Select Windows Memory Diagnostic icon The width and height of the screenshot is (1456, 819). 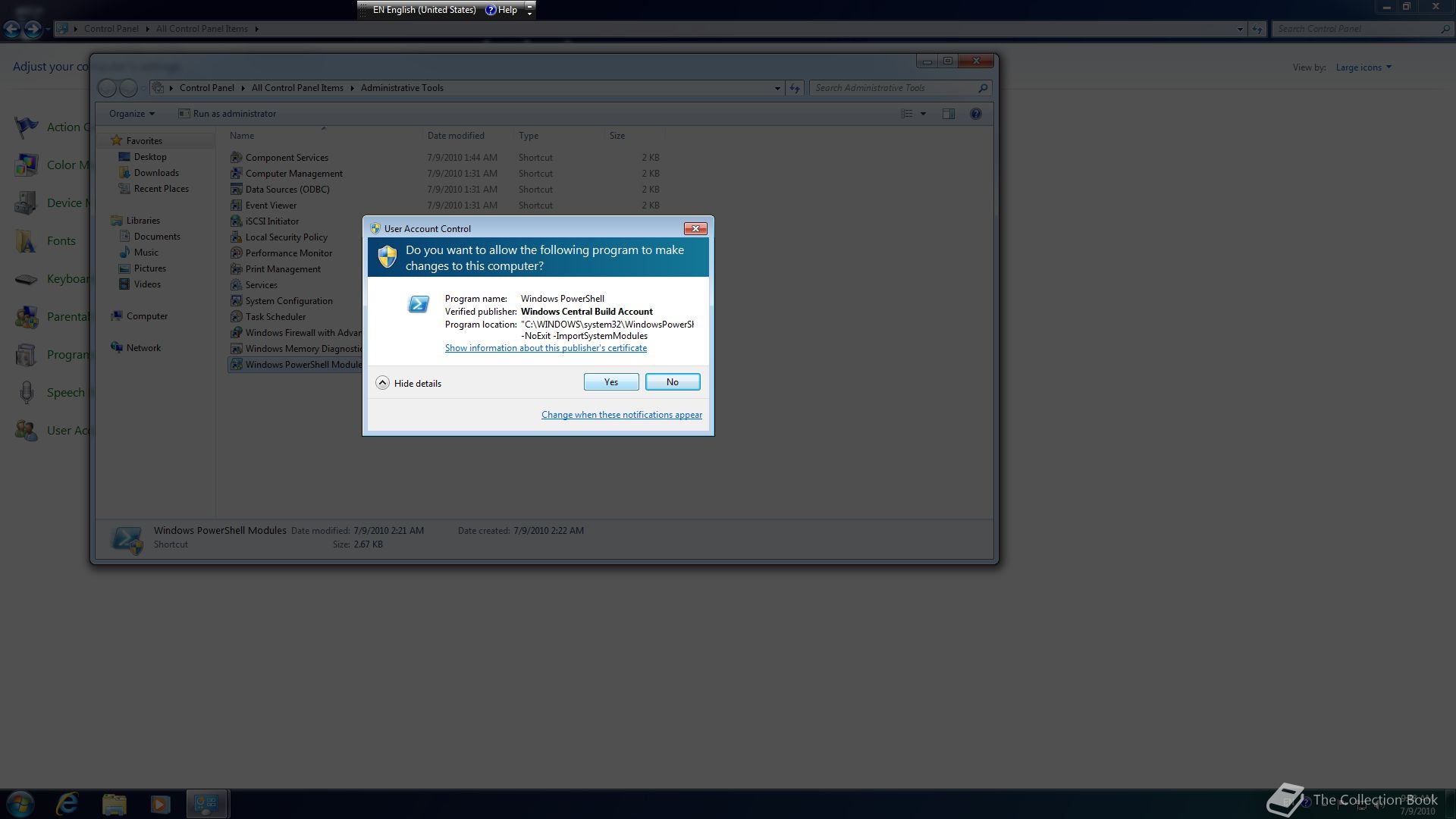(x=237, y=349)
